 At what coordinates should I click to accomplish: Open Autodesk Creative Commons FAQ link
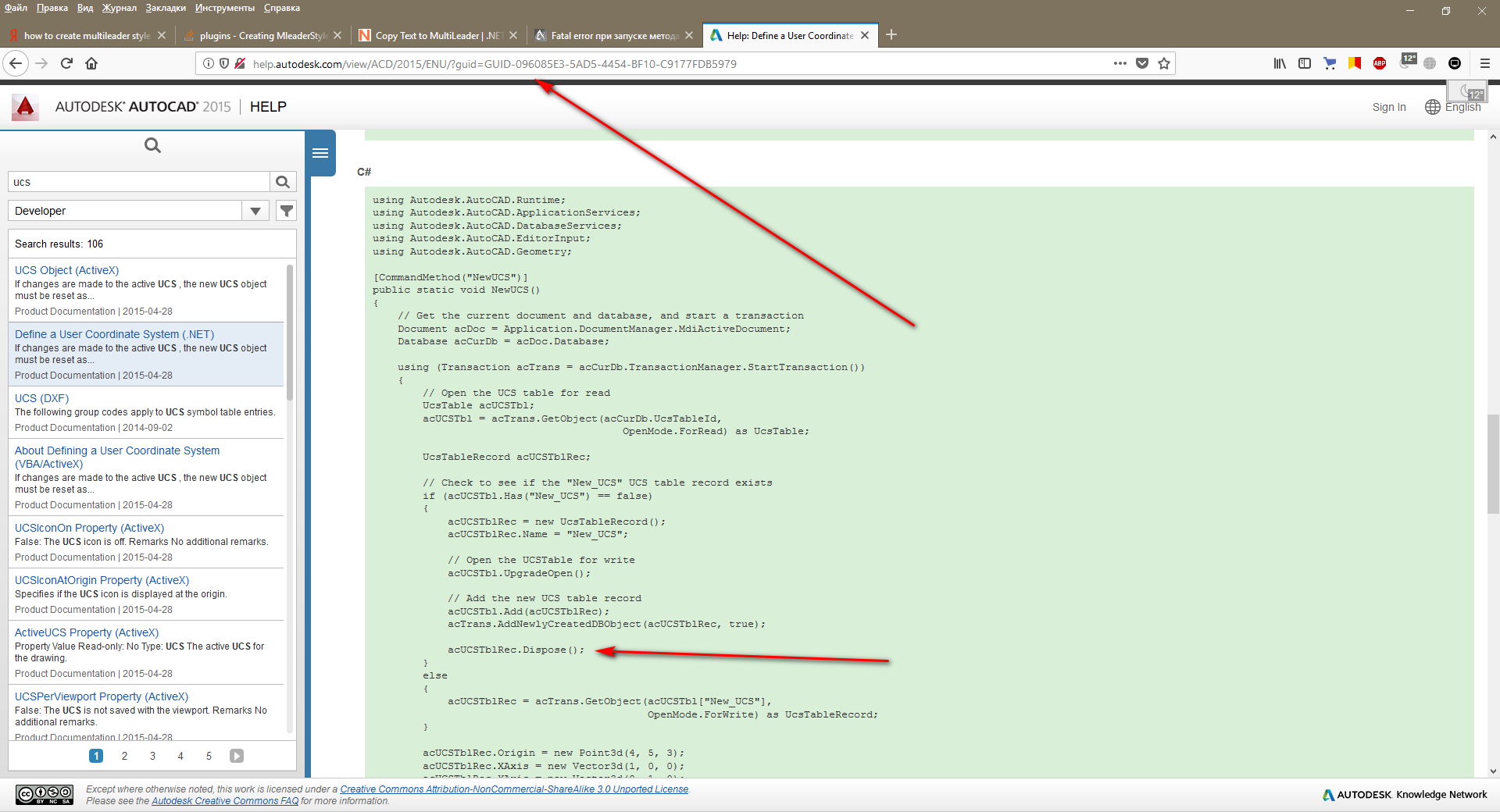[225, 801]
